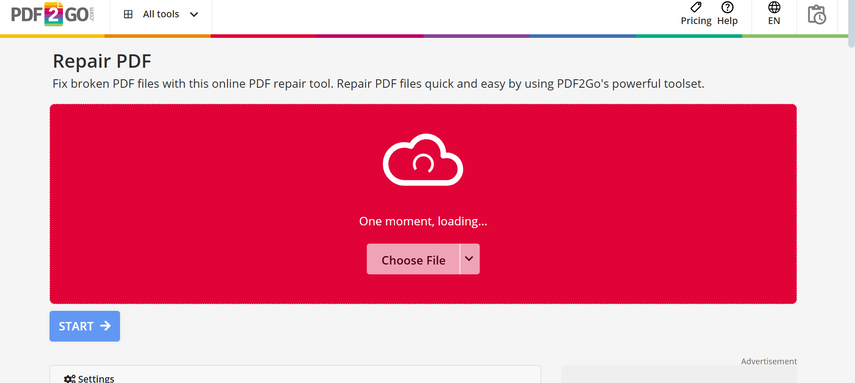Click the Settings gears icon
The image size is (855, 383).
(x=69, y=379)
